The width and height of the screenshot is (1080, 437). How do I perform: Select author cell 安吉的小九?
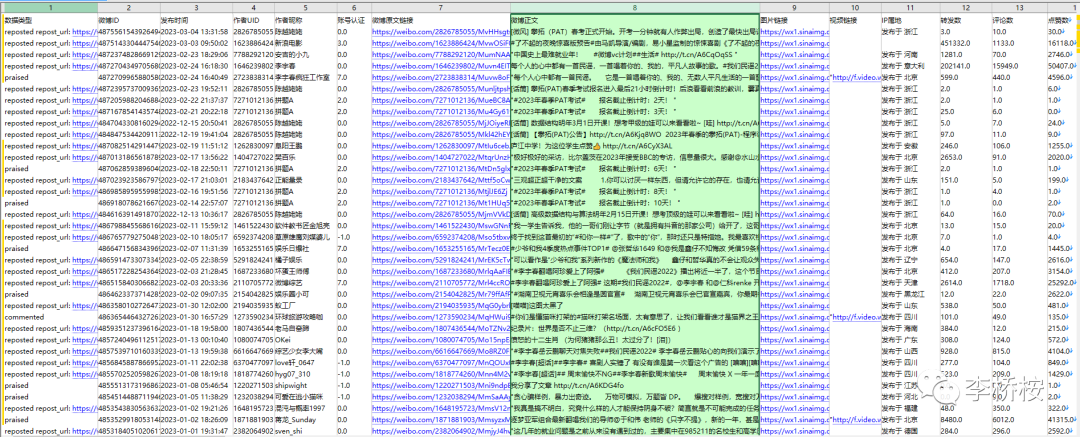[305, 54]
